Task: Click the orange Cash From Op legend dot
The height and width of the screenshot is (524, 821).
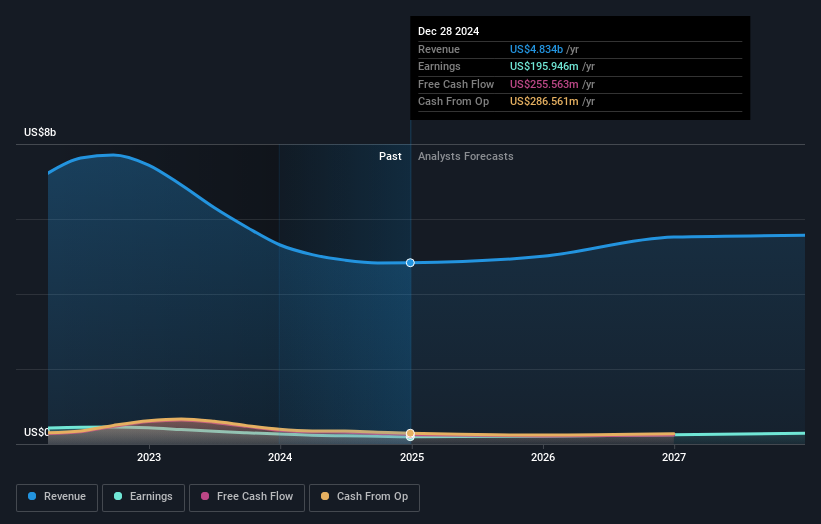Action: pyautogui.click(x=325, y=496)
